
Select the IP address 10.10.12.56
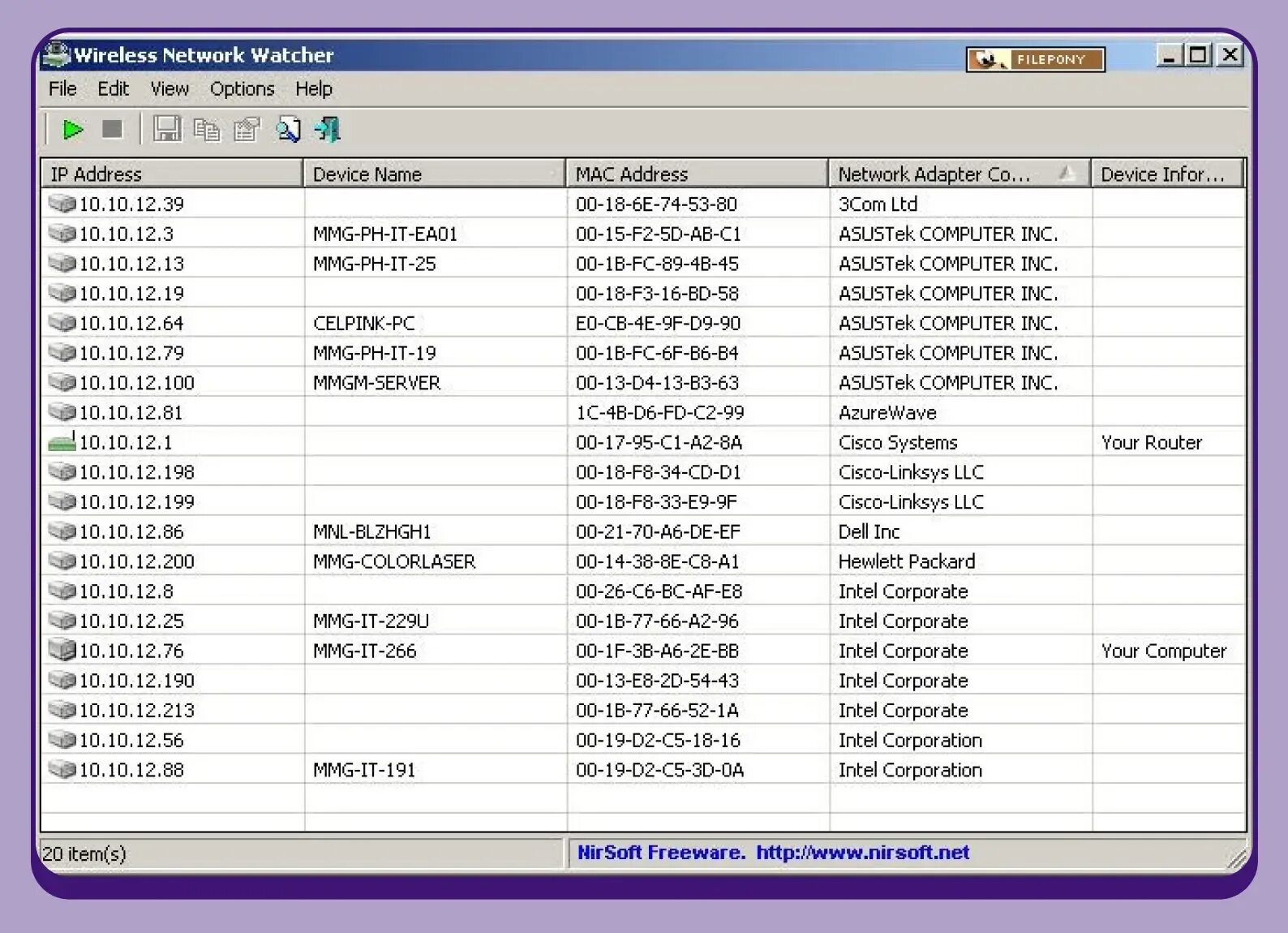click(131, 740)
